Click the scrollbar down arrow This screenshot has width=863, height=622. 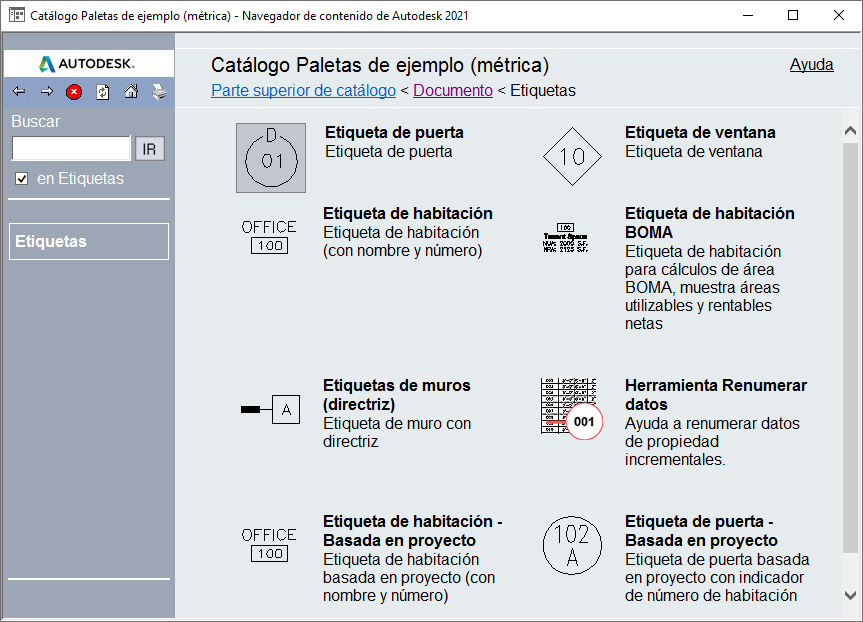click(x=850, y=595)
